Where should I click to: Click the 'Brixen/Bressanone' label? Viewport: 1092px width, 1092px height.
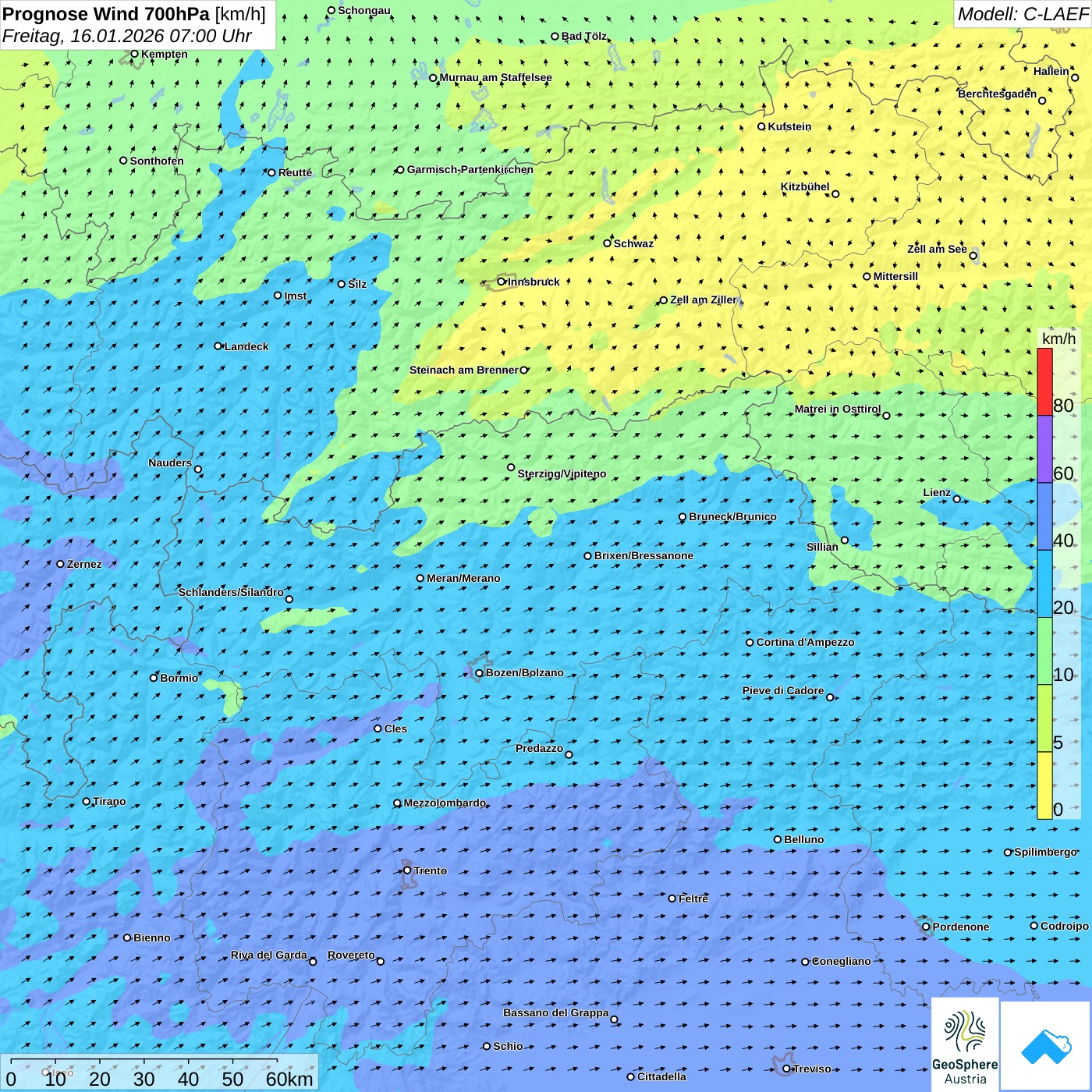tap(643, 555)
